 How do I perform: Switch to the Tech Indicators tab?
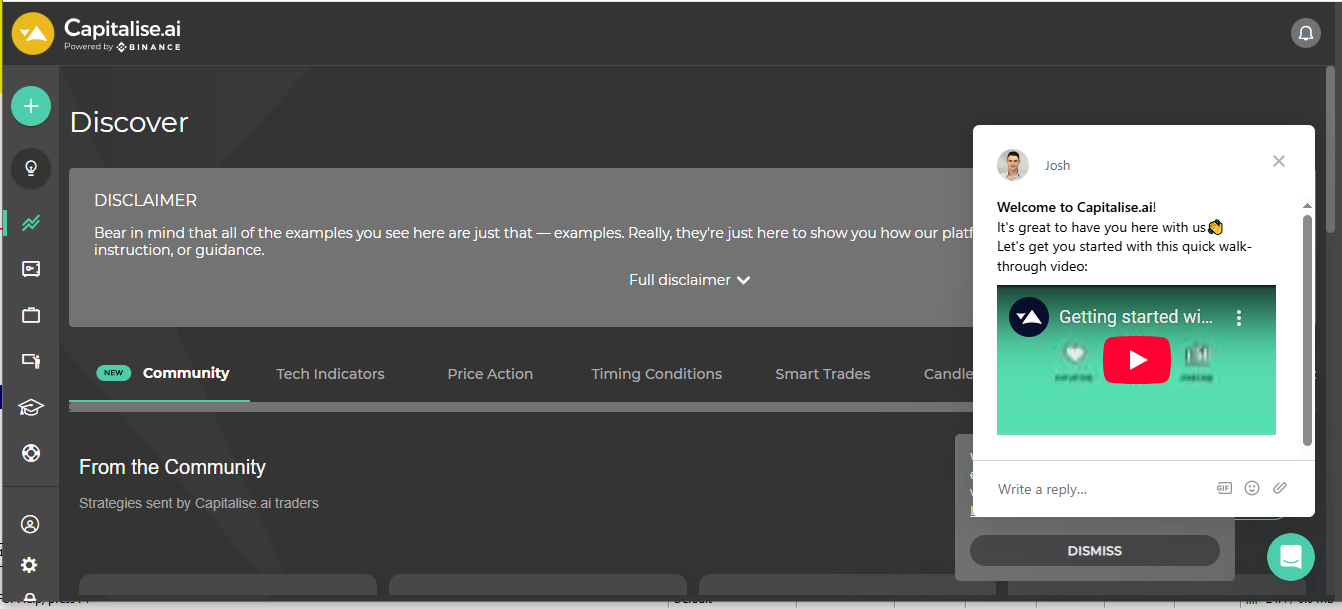pos(330,374)
